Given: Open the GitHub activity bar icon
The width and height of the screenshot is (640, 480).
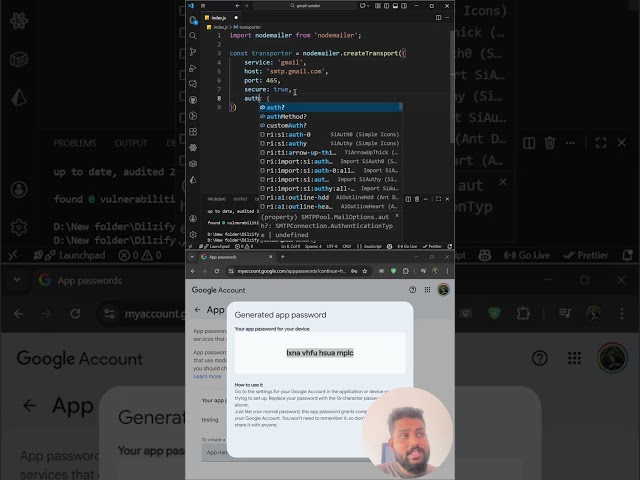Looking at the screenshot, I should click(193, 100).
